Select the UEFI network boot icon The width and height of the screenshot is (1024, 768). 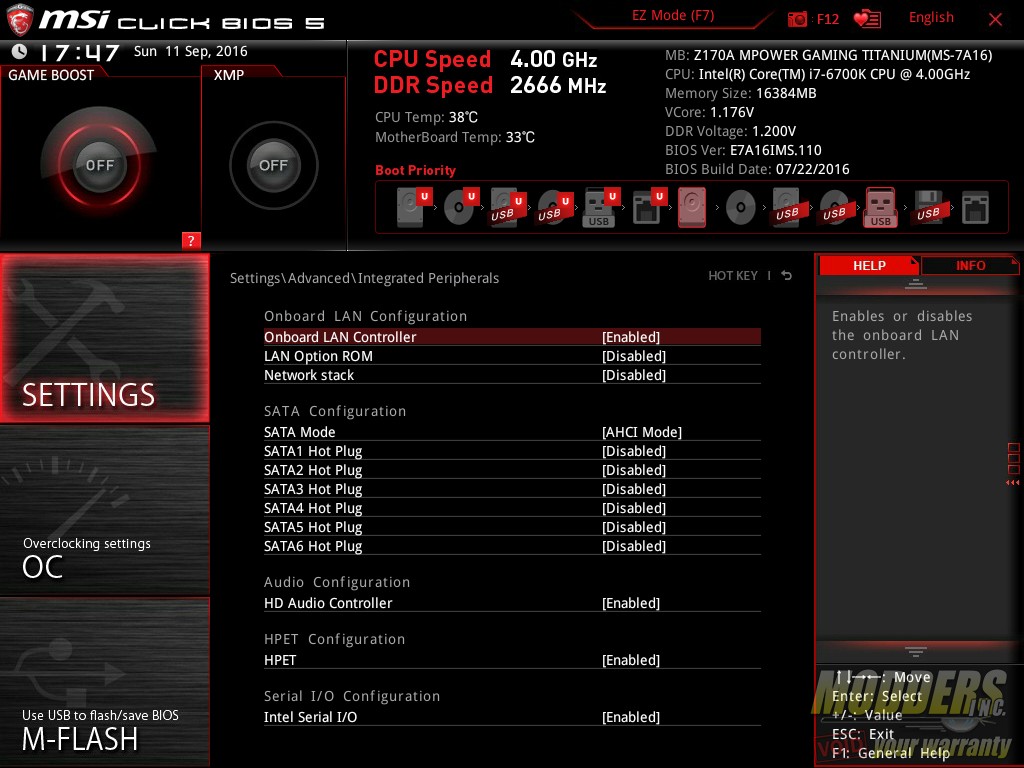(x=648, y=208)
